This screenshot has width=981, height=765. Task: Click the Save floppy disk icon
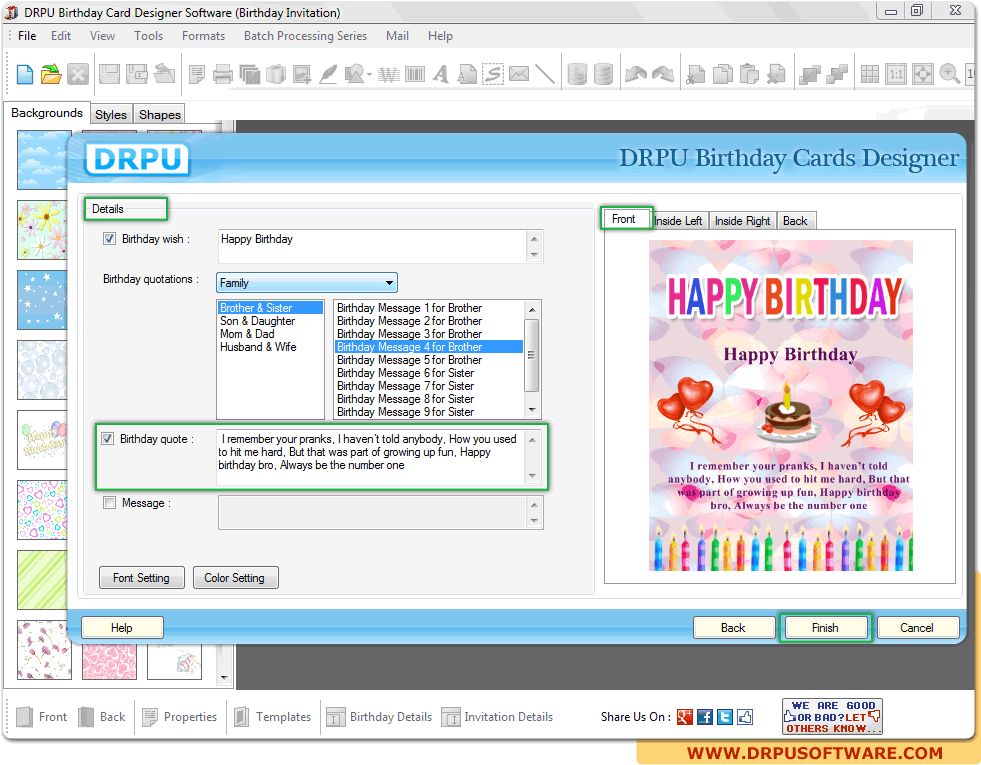point(109,74)
